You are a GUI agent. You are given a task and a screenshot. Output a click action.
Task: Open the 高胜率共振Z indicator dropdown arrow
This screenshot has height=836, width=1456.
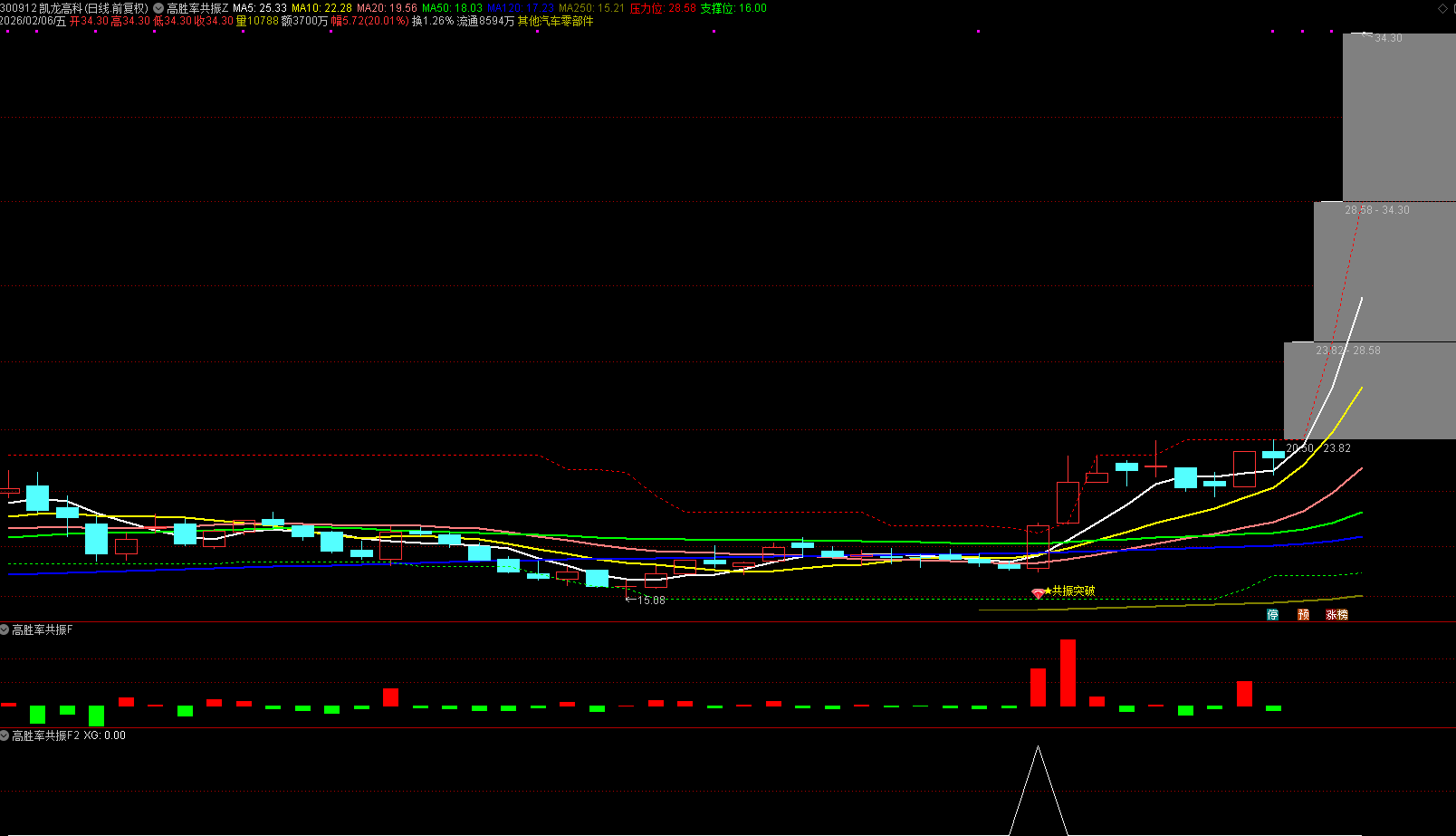(x=158, y=8)
